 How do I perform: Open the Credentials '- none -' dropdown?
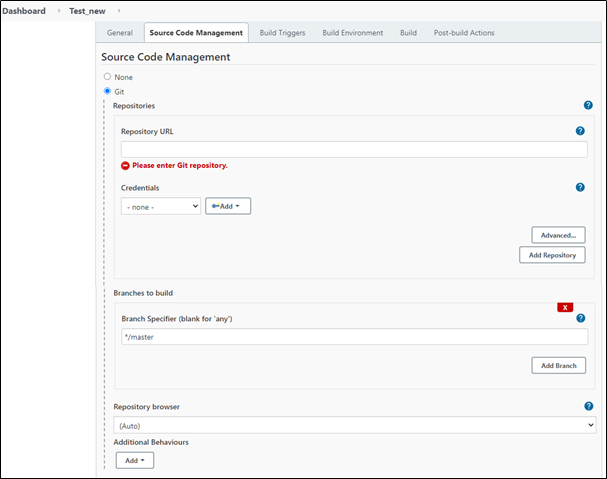(x=161, y=206)
